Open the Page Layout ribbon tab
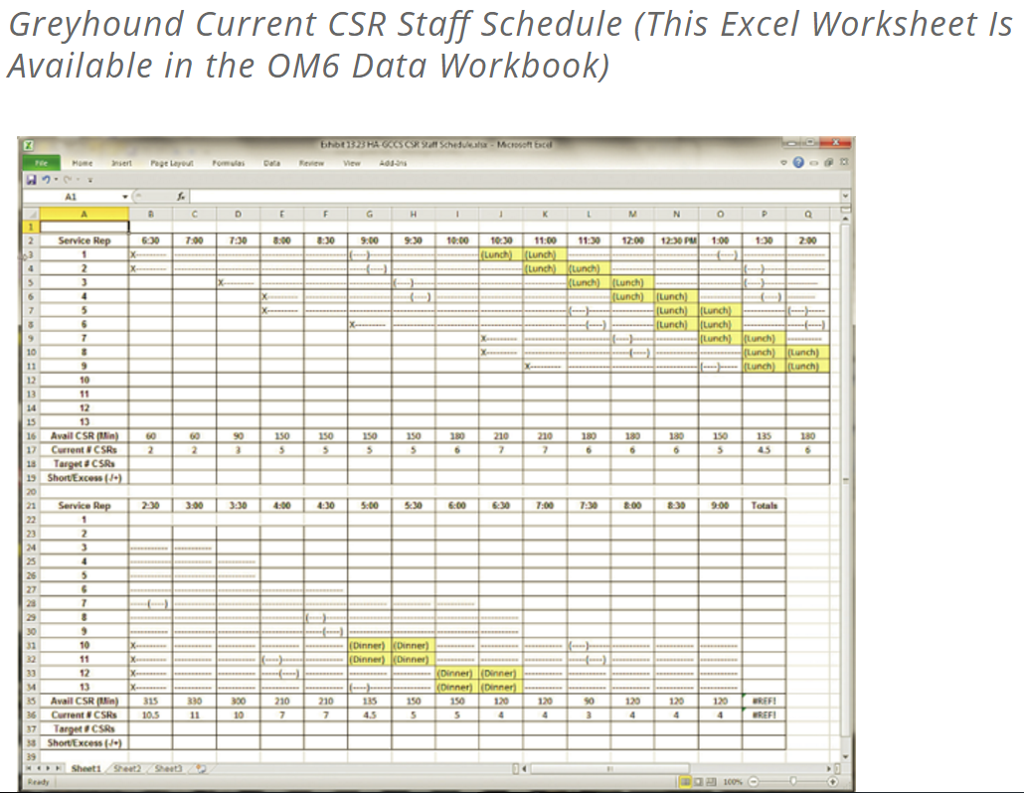Viewport: 1024px width, 793px height. (x=172, y=163)
